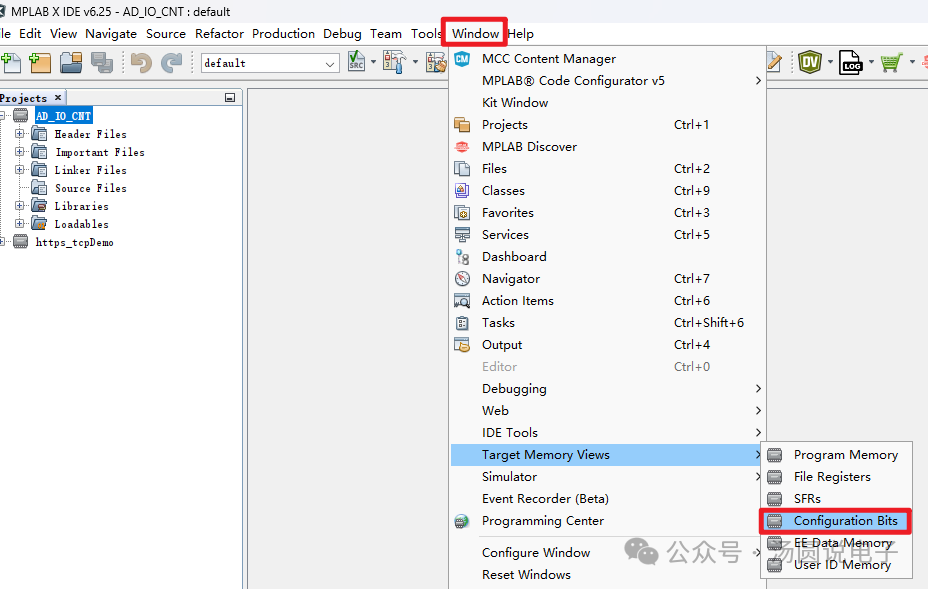Screen dimensions: 928x589
Task: Click the Undo arrow icon
Action: [x=141, y=62]
